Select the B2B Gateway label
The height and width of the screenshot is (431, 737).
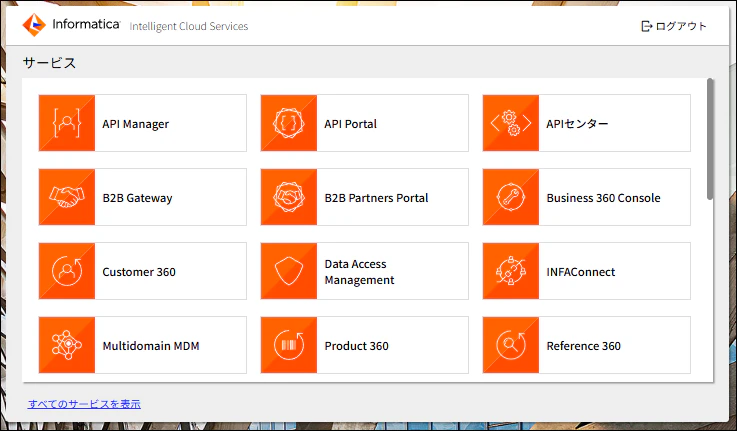coord(137,198)
